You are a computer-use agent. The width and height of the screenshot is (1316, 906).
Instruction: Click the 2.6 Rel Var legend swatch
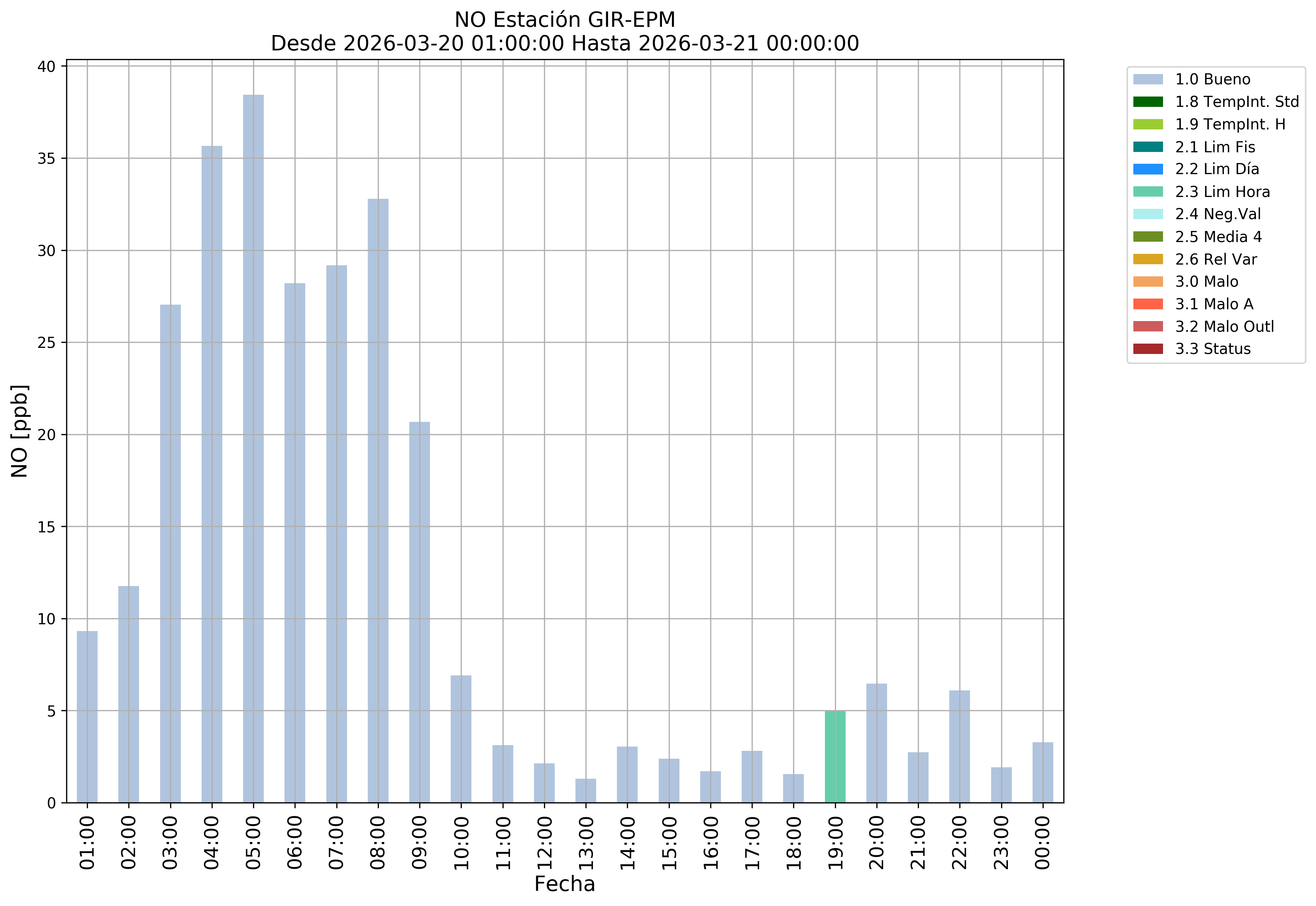(1147, 260)
